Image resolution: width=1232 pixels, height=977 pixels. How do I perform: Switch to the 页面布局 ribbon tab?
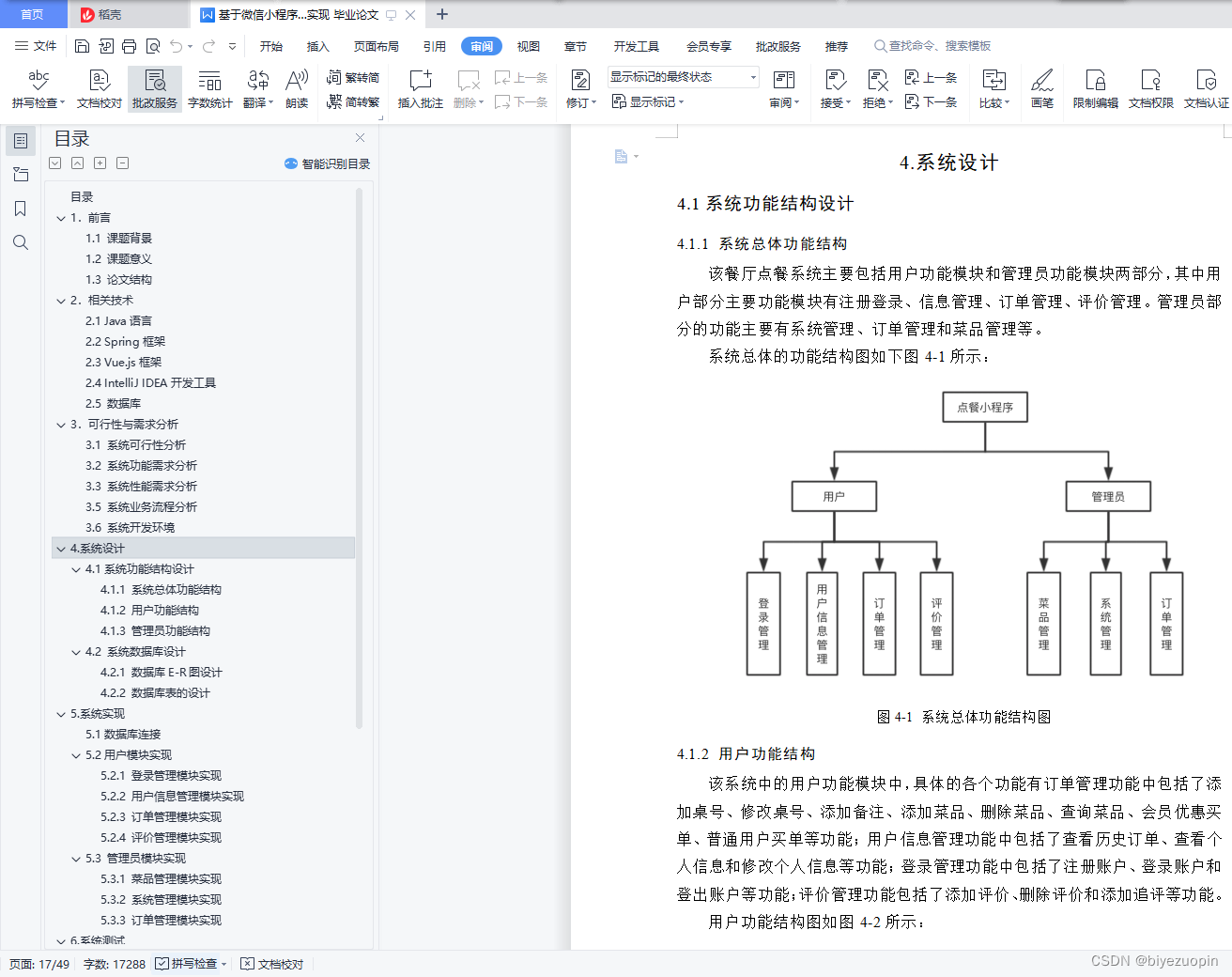coord(377,46)
